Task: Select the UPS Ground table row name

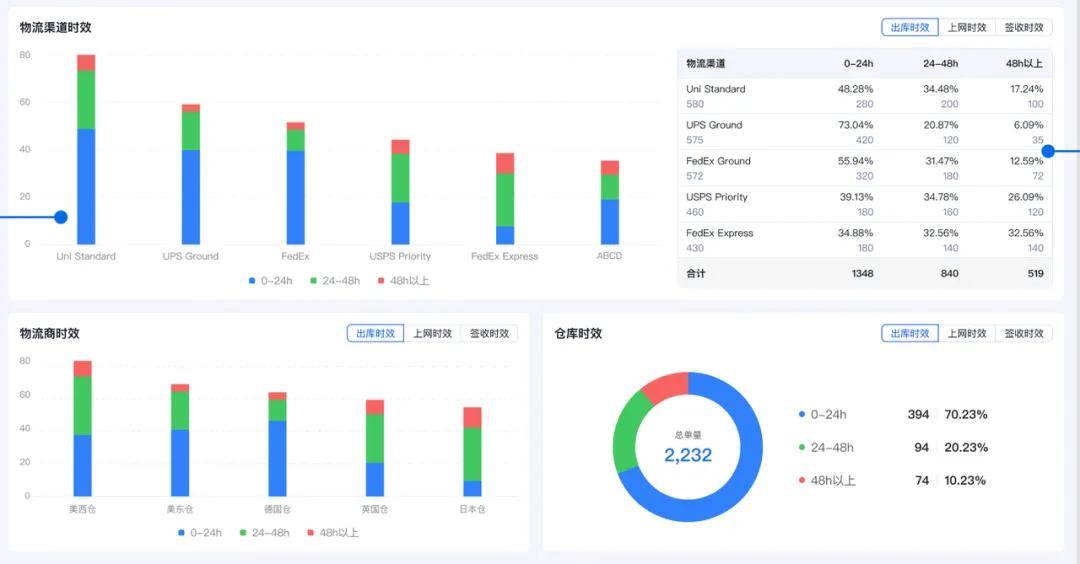Action: point(714,125)
